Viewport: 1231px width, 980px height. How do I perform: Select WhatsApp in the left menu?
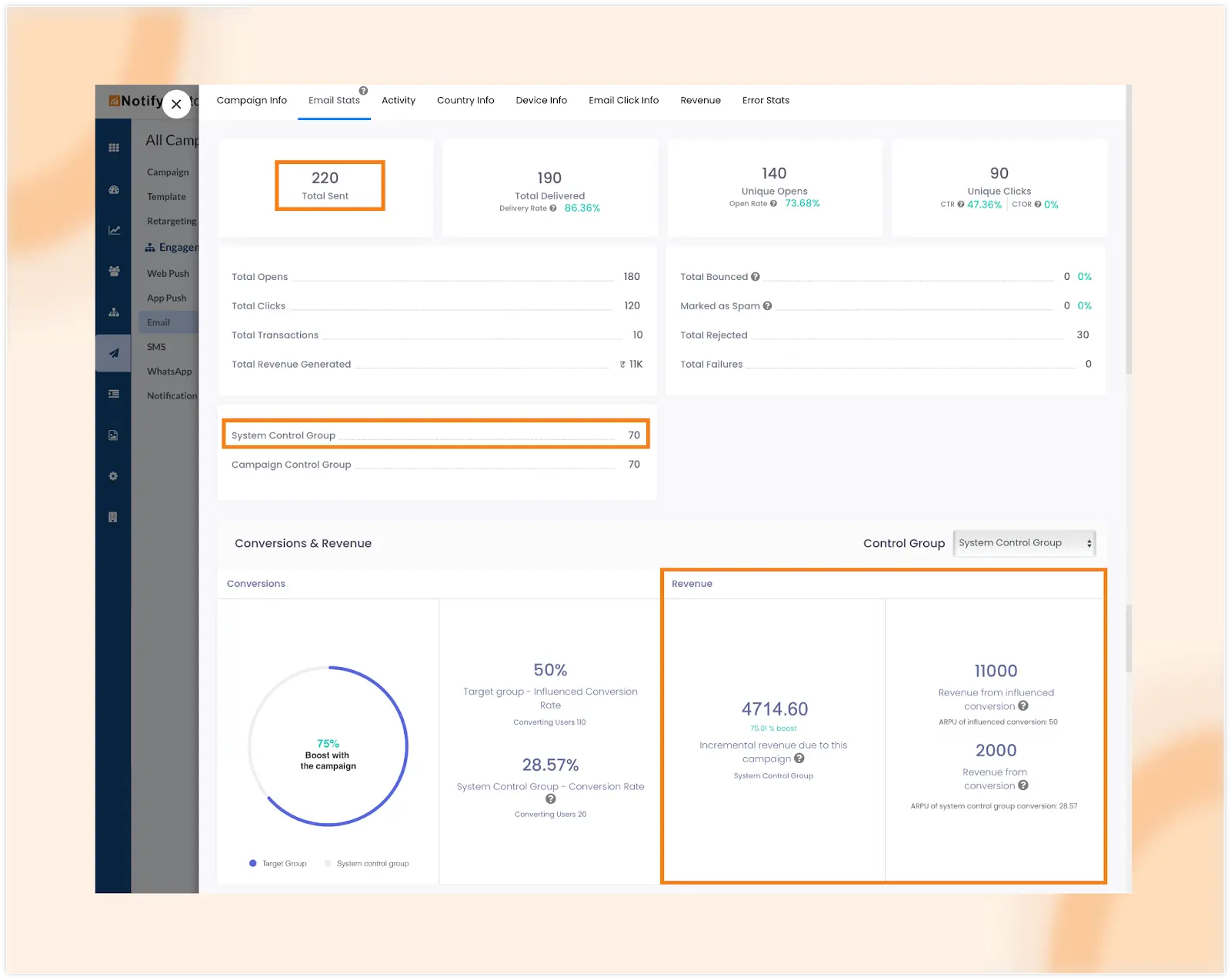pyautogui.click(x=169, y=372)
